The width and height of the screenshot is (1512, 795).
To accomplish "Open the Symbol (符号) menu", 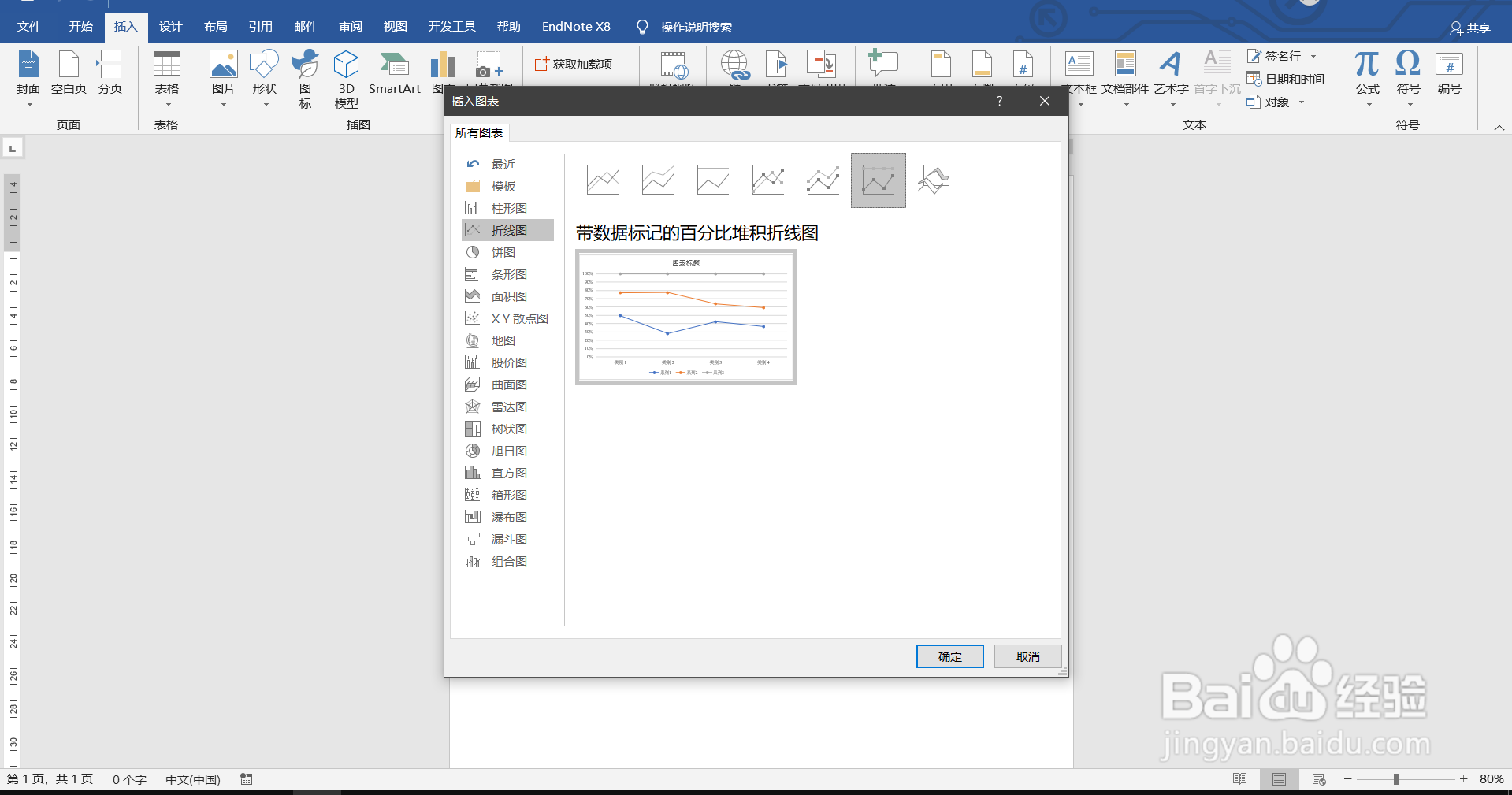I will 1408,77.
